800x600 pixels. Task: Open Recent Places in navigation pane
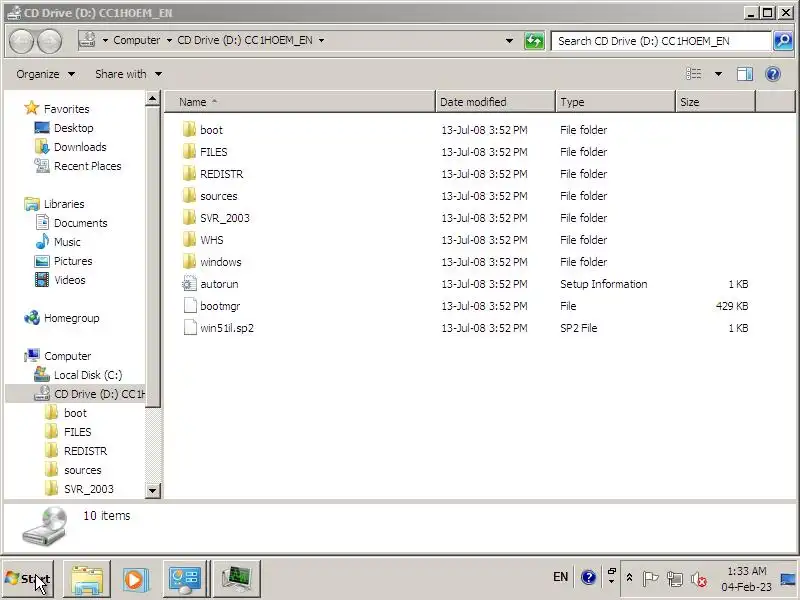click(87, 166)
